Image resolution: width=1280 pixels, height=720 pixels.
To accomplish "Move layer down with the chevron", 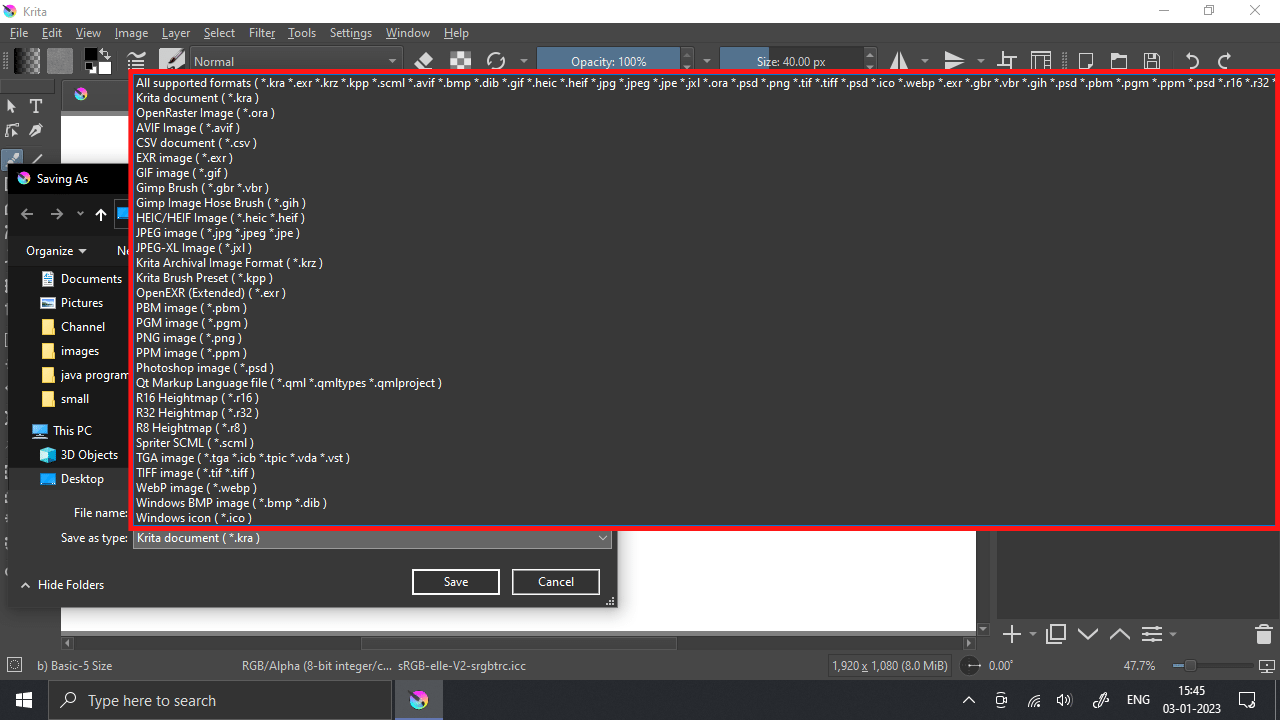I will [x=1088, y=634].
